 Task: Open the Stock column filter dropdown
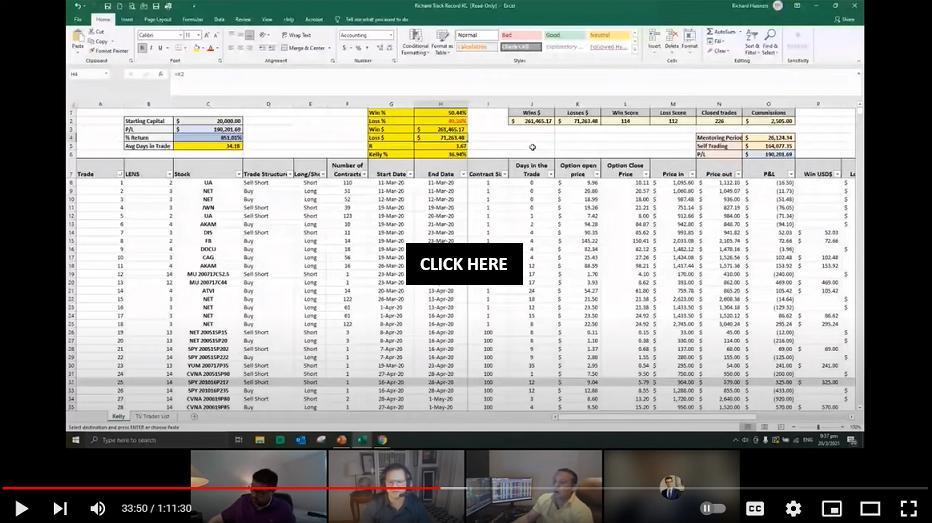pyautogui.click(x=239, y=174)
